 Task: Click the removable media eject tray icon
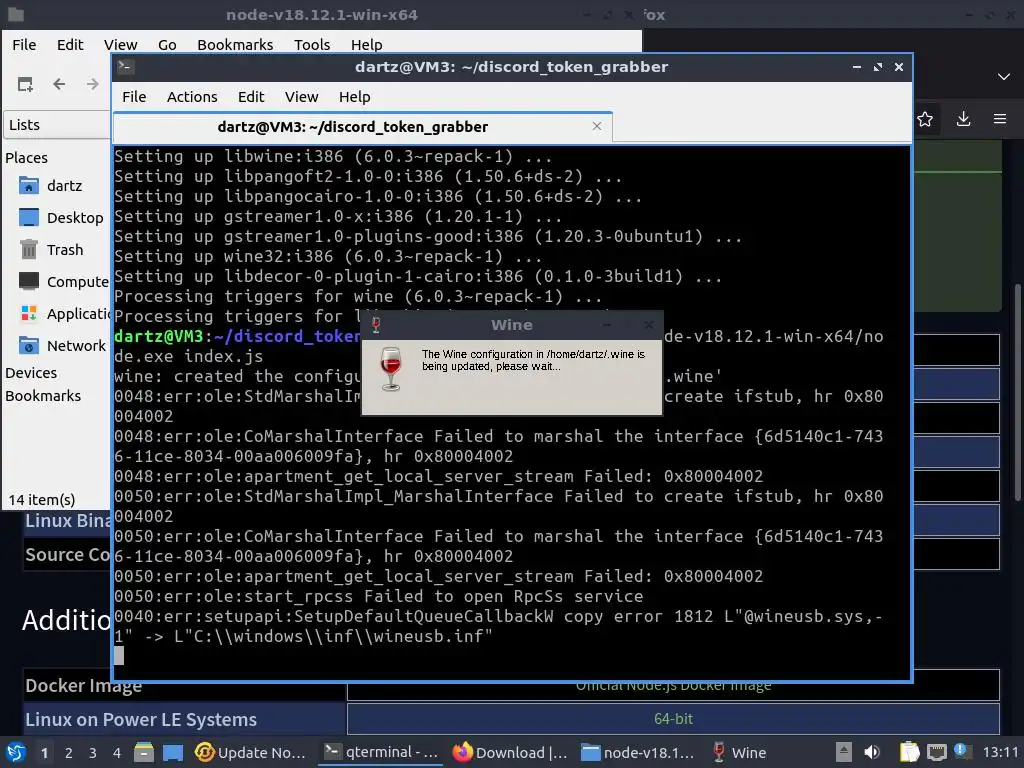[x=844, y=752]
